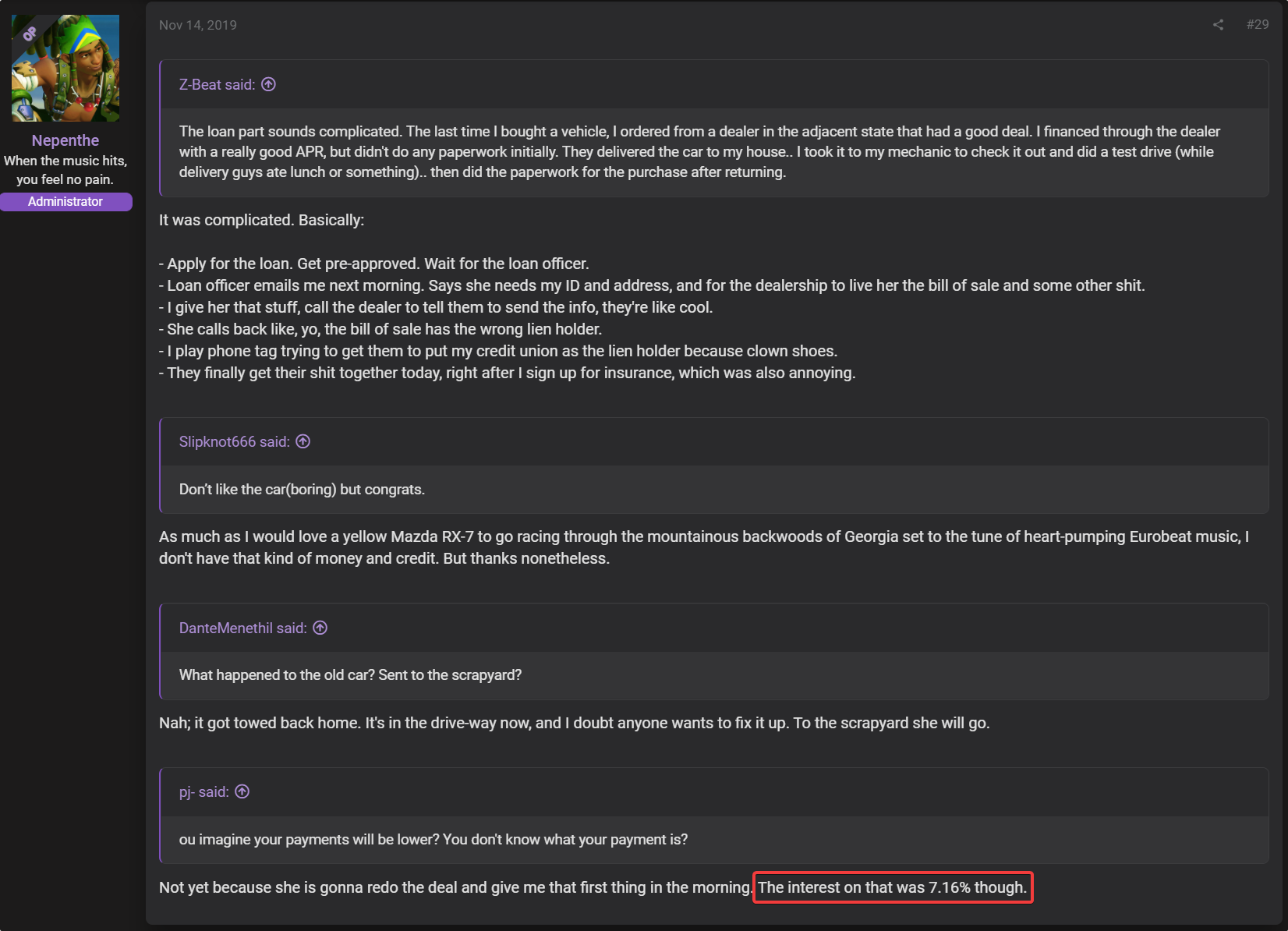Jump to Slipknot666's quoted post arrow icon

coord(303,441)
